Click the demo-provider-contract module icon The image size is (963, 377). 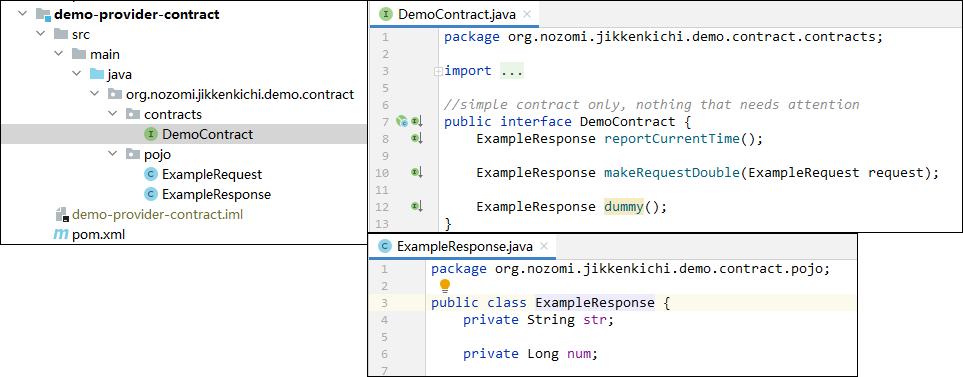tap(44, 15)
